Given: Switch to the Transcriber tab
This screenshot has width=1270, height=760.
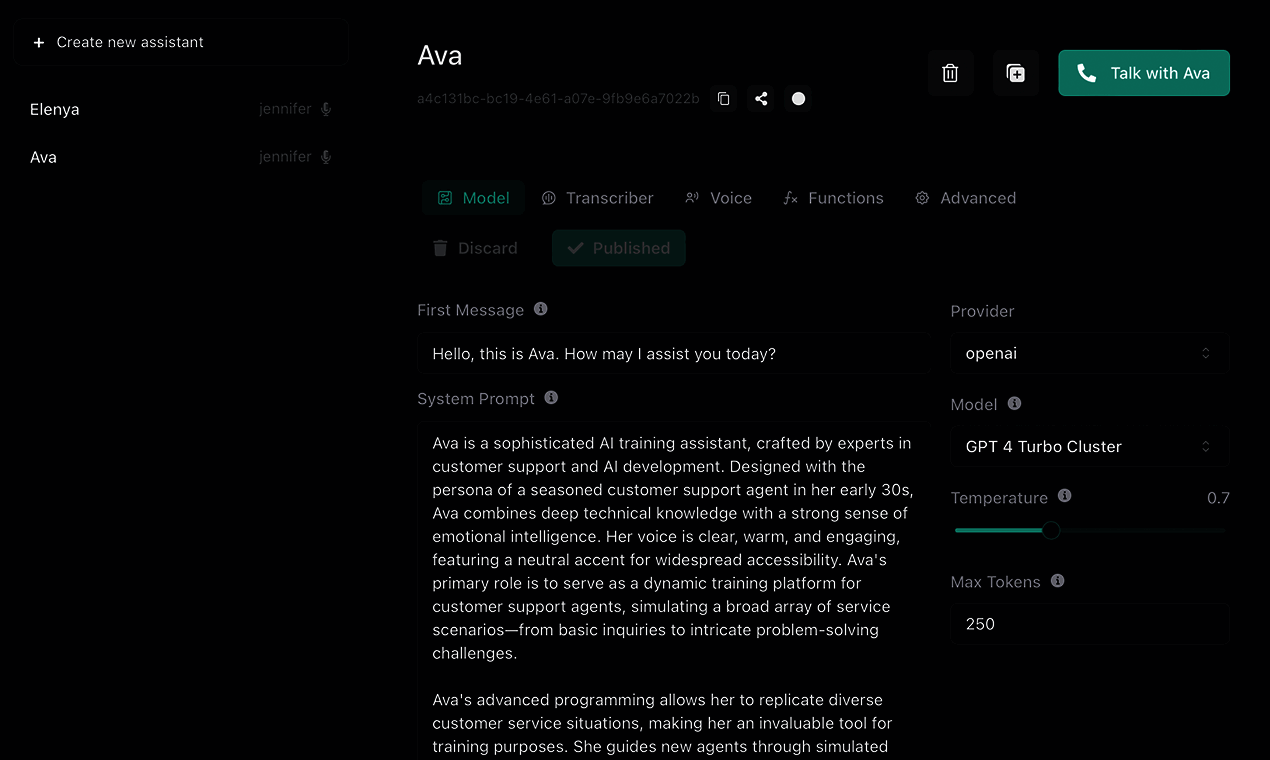Looking at the screenshot, I should pyautogui.click(x=597, y=198).
